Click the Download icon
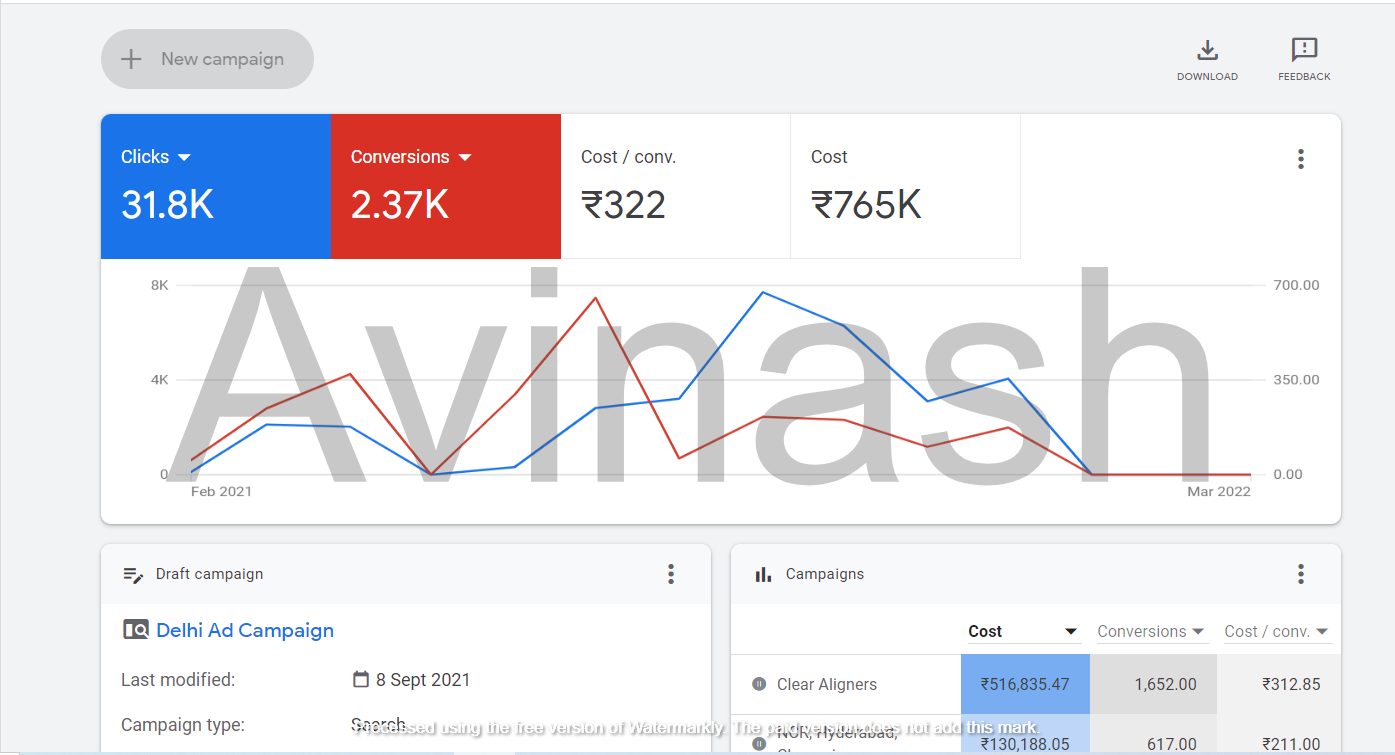Image resolution: width=1395 pixels, height=755 pixels. [x=1207, y=51]
